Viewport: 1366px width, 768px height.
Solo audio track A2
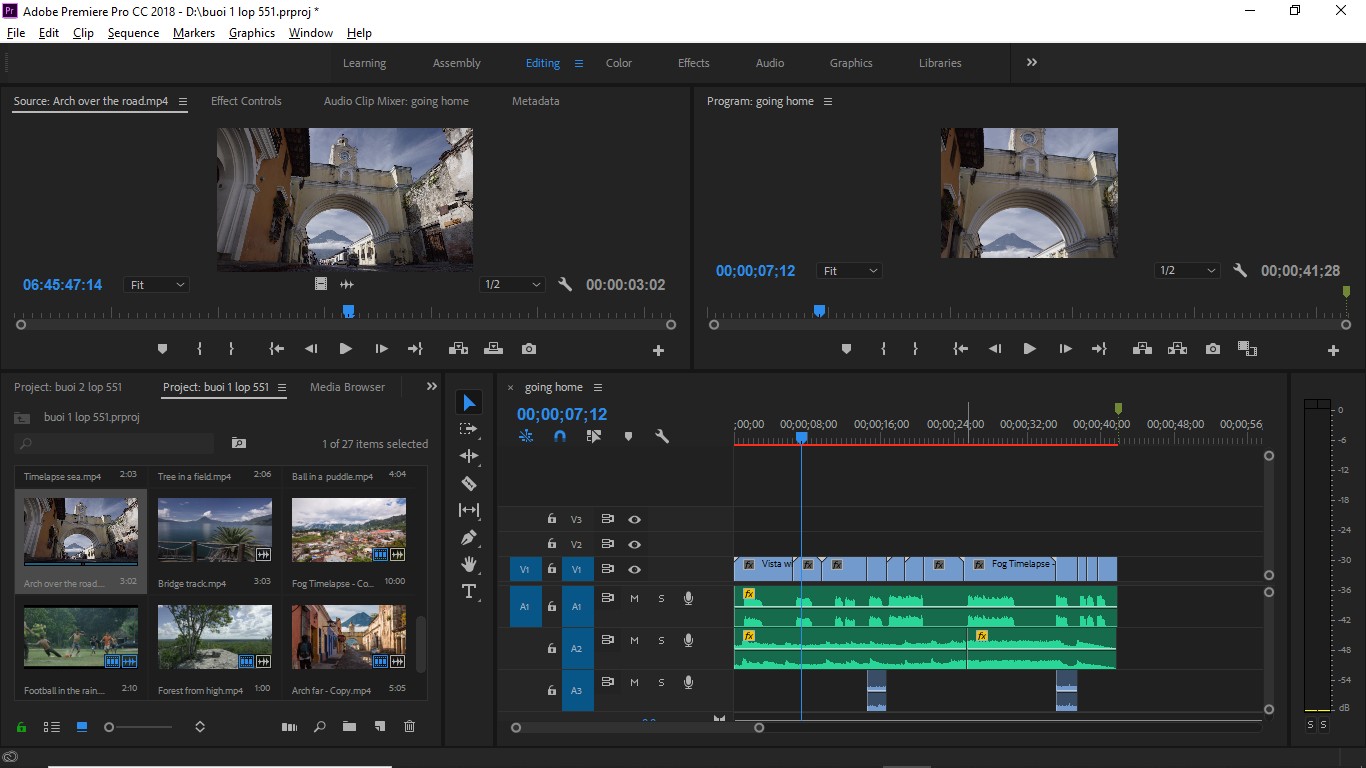tap(661, 641)
